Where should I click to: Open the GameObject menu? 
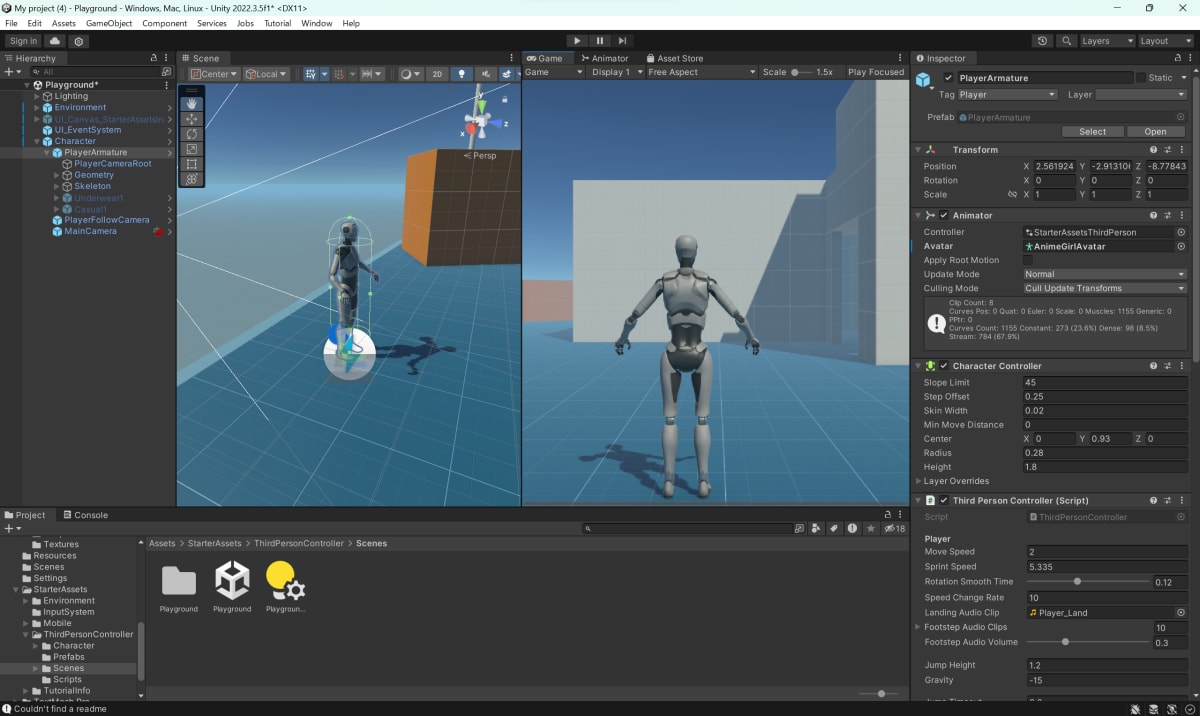[109, 23]
